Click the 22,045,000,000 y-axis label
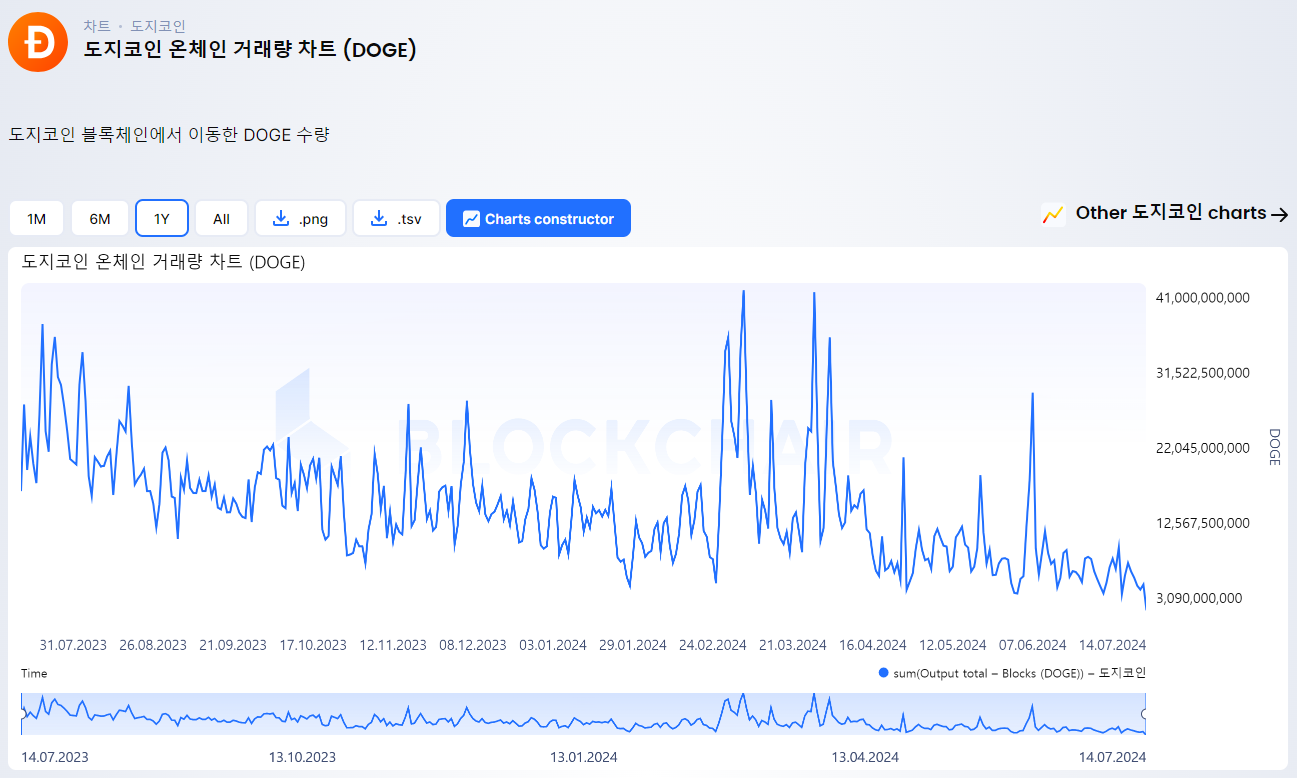1297x778 pixels. click(x=1203, y=448)
